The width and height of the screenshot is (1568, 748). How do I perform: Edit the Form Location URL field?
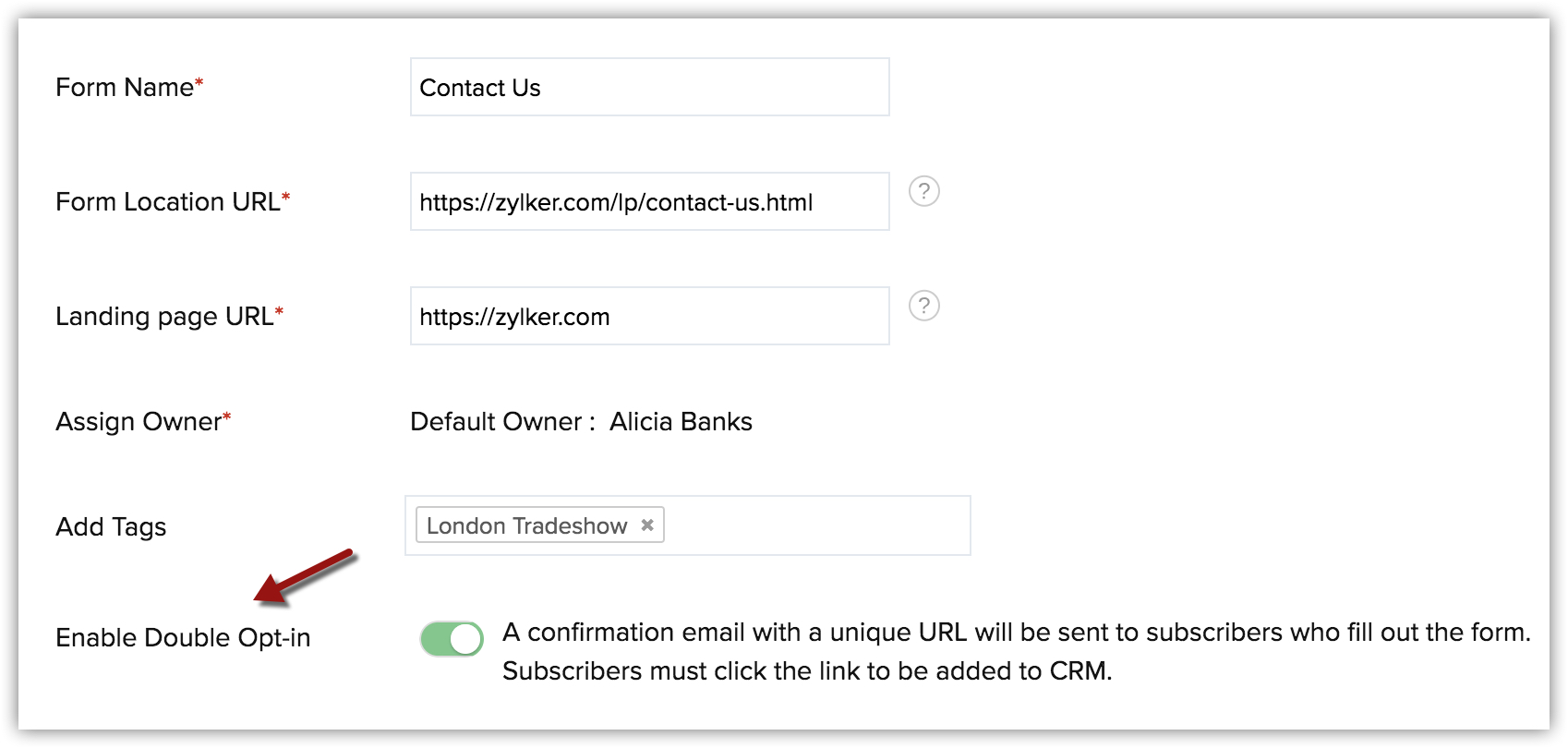coord(649,201)
